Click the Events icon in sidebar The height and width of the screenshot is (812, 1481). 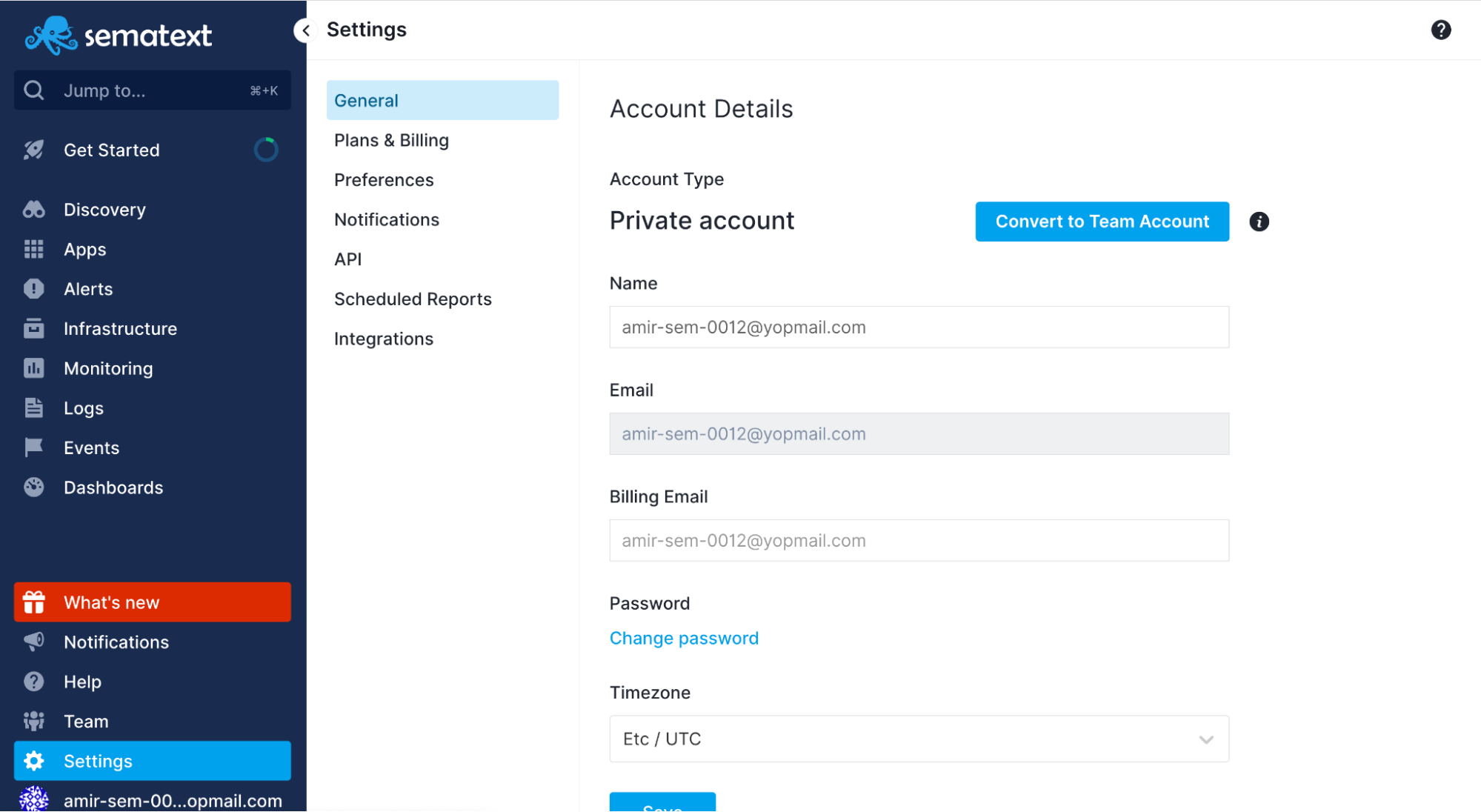click(33, 448)
